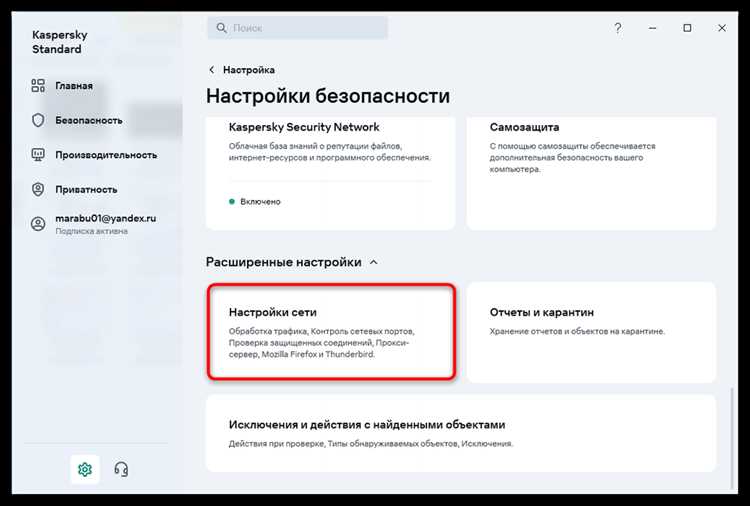Click the Расширенные настройки heading
Viewport: 750px width, 506px height.
(x=284, y=262)
